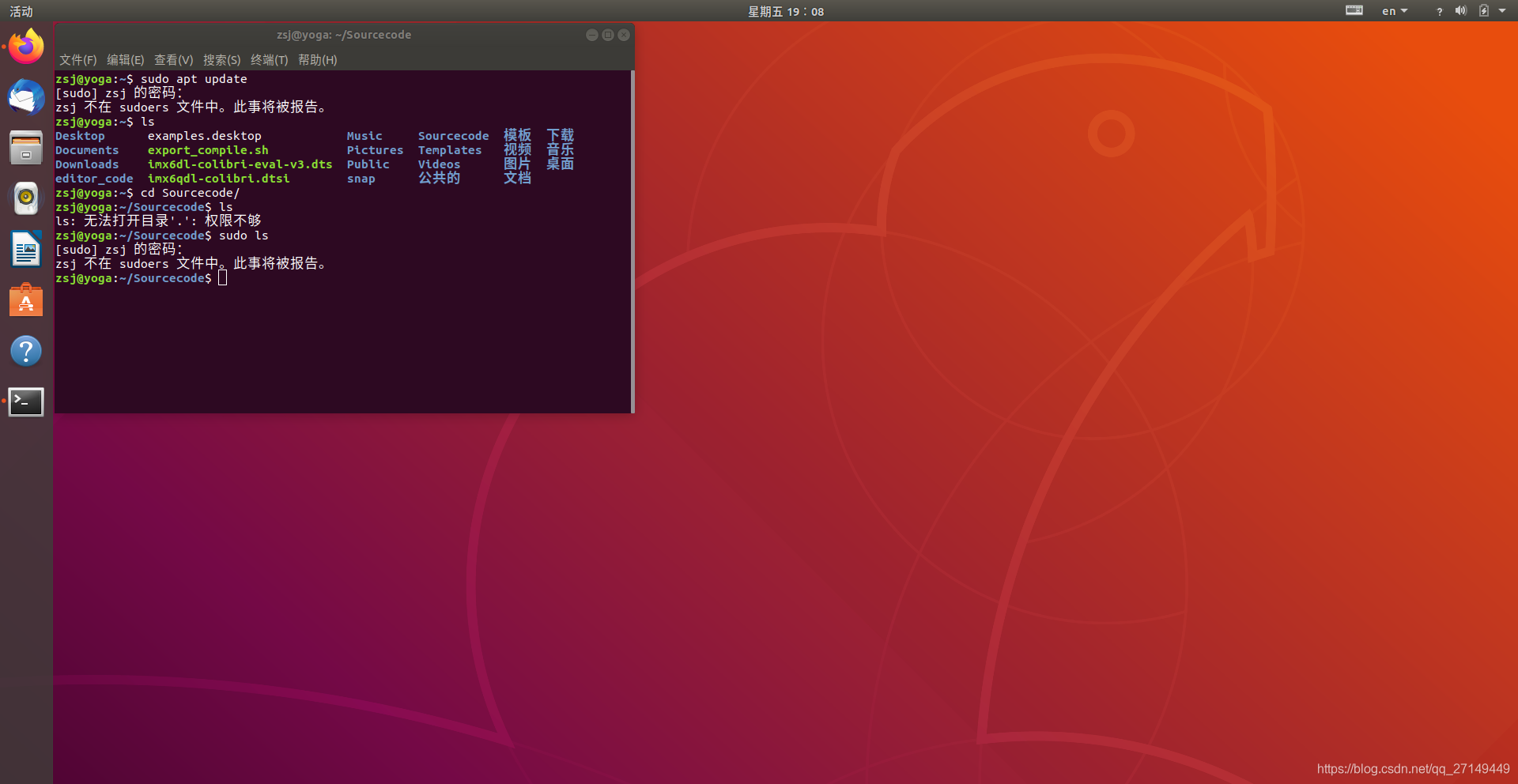
Task: Click export_compile.sh in the ls output
Action: (208, 150)
